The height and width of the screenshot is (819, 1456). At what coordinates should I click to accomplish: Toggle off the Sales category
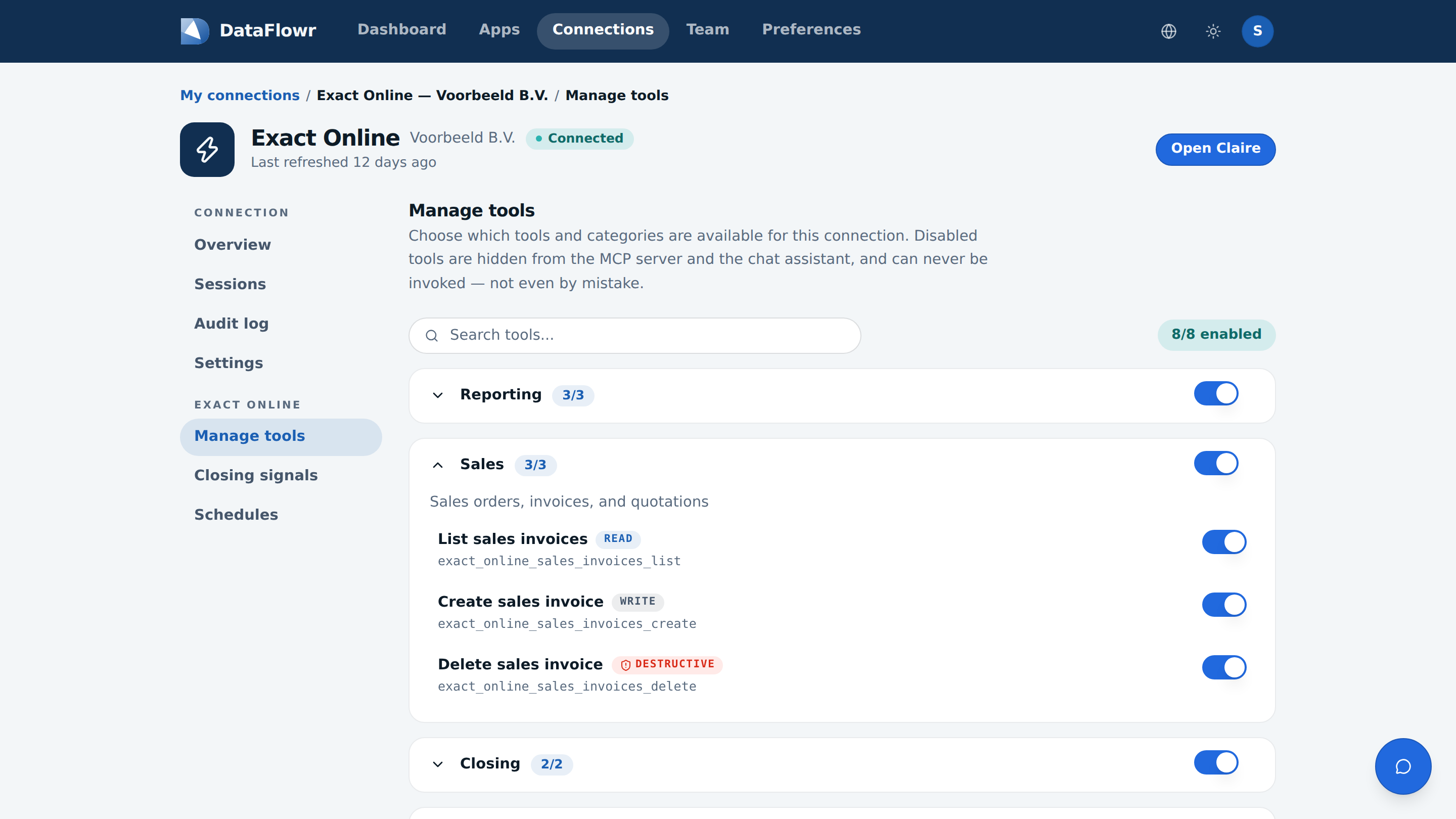[1216, 463]
